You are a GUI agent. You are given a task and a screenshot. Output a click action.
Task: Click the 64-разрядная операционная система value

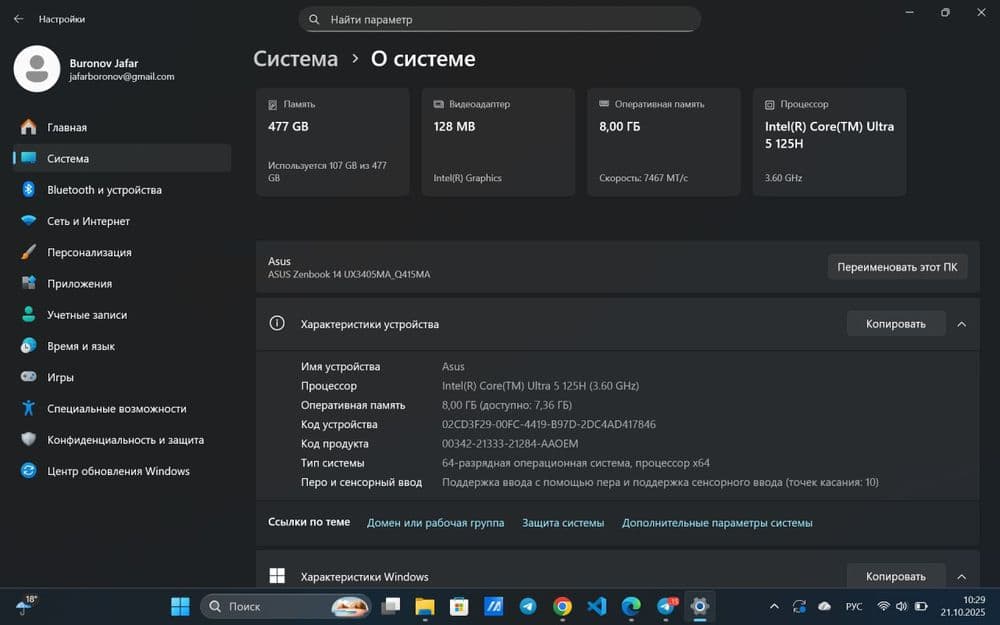pyautogui.click(x=576, y=463)
